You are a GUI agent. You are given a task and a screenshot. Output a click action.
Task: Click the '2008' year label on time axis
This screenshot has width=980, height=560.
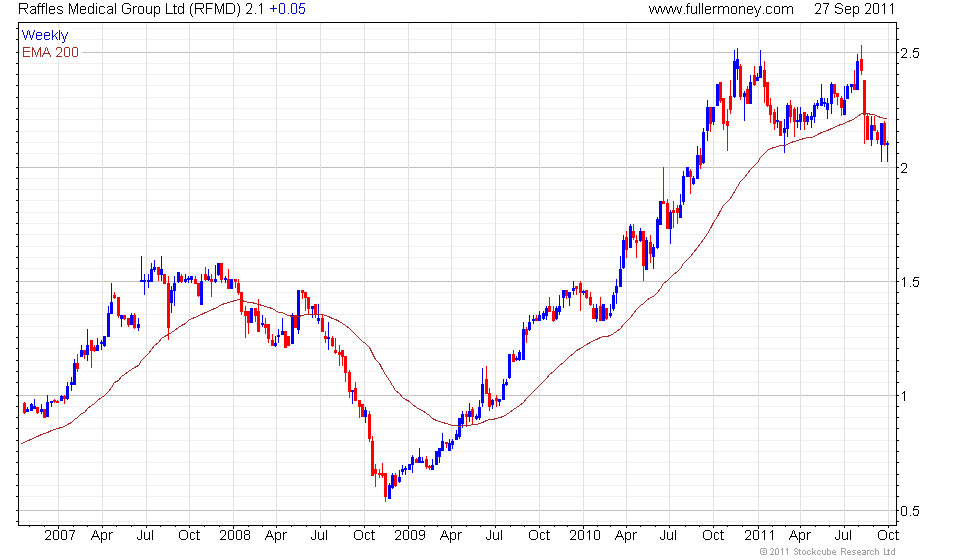[x=235, y=536]
